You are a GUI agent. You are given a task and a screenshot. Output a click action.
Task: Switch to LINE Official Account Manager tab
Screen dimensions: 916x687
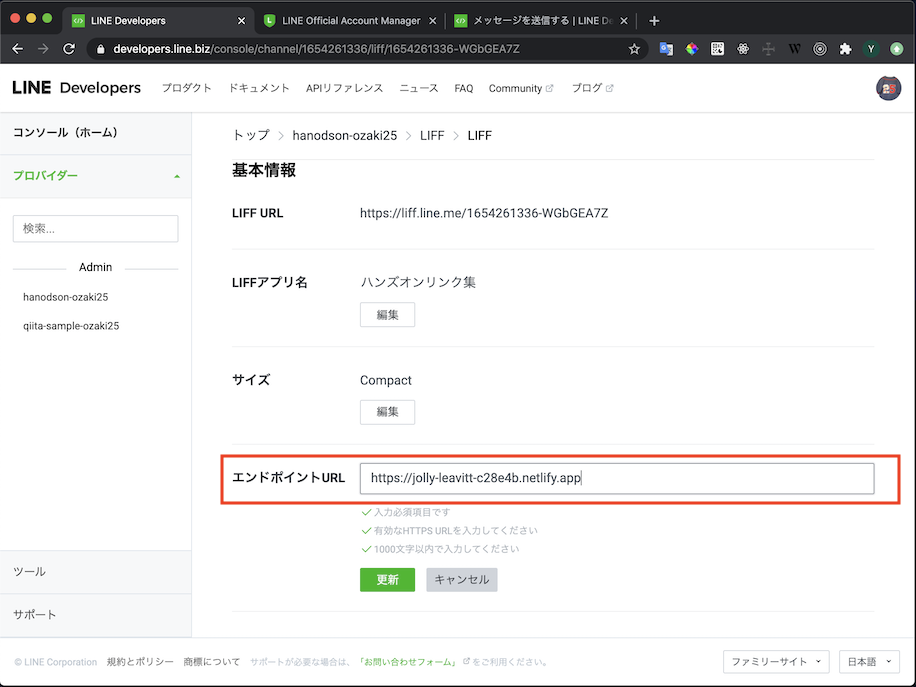tap(351, 21)
